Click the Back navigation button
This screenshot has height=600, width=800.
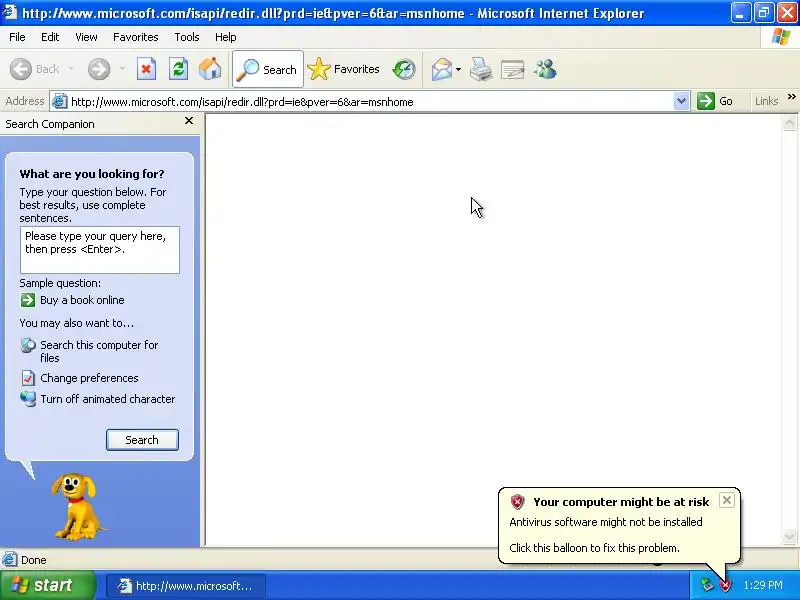(x=34, y=69)
